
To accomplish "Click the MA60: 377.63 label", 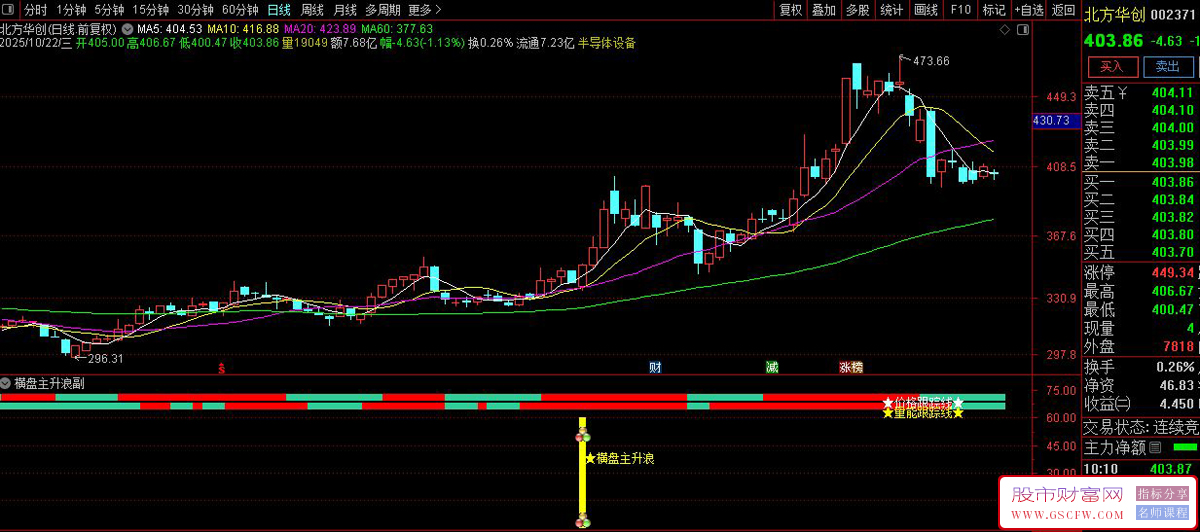I will [397, 30].
